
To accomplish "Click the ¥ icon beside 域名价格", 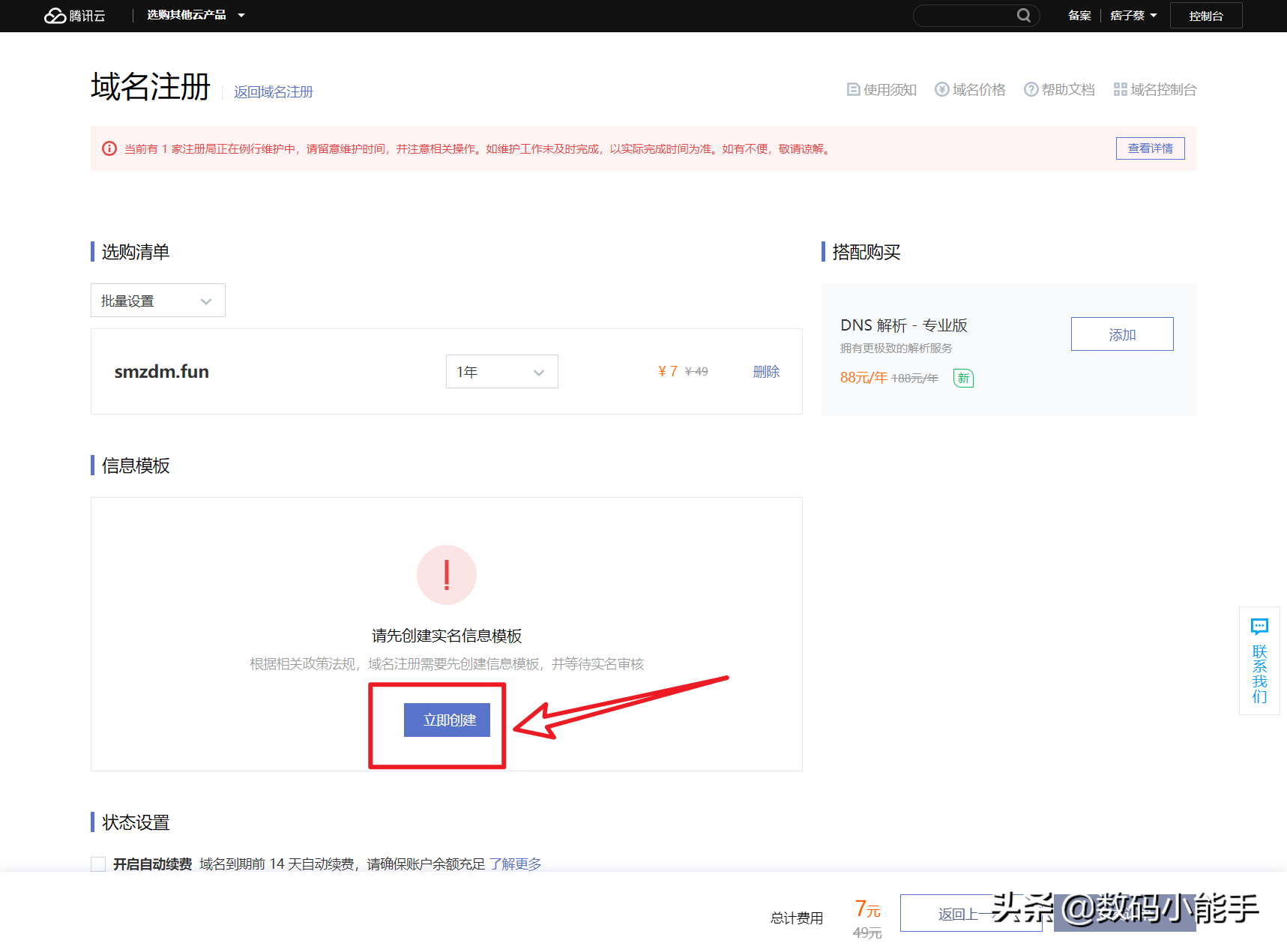I will [942, 89].
